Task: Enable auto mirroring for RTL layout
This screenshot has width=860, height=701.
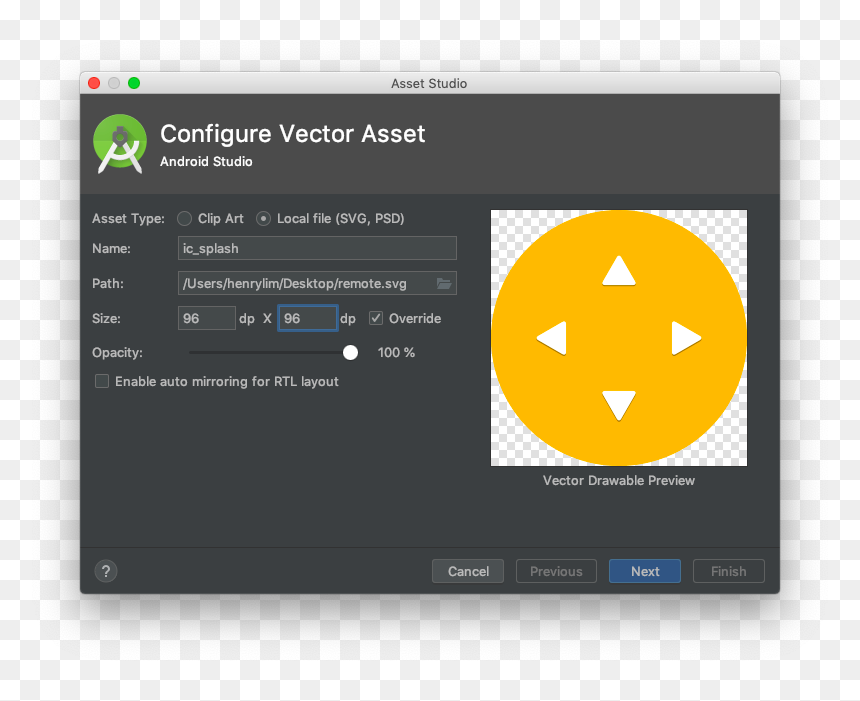Action: (x=102, y=381)
